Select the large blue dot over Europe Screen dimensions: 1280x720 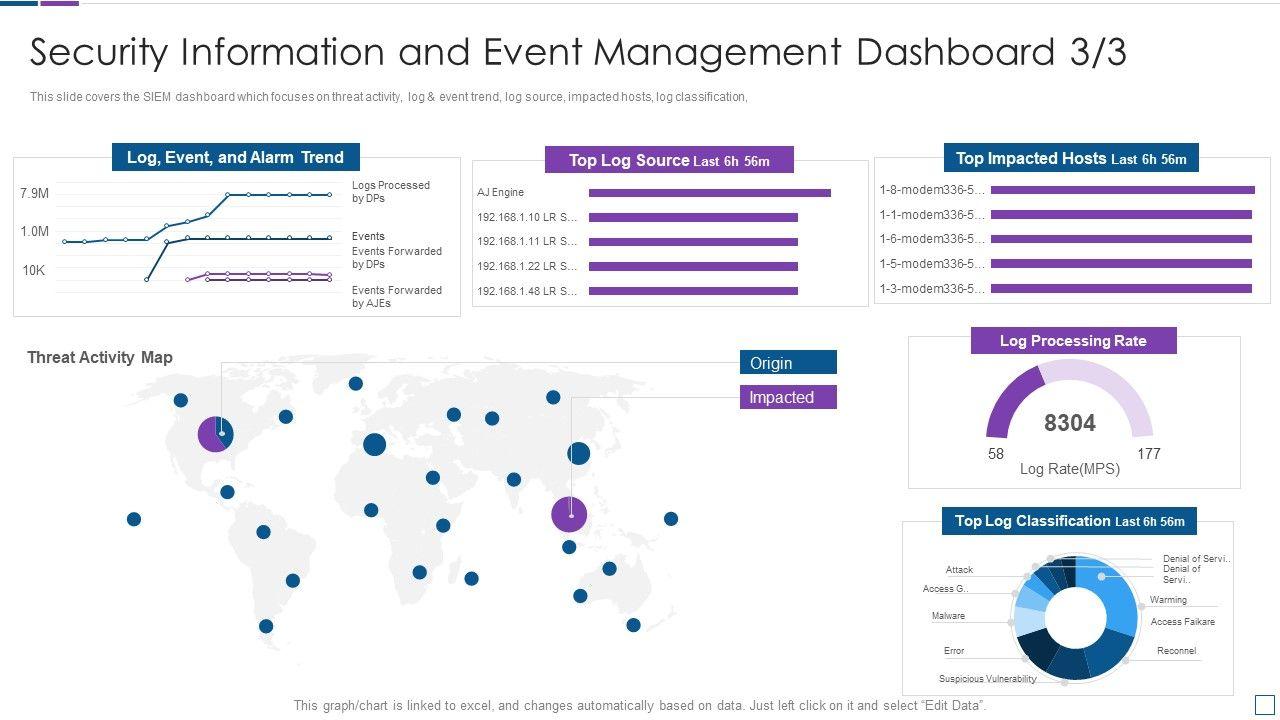click(374, 444)
